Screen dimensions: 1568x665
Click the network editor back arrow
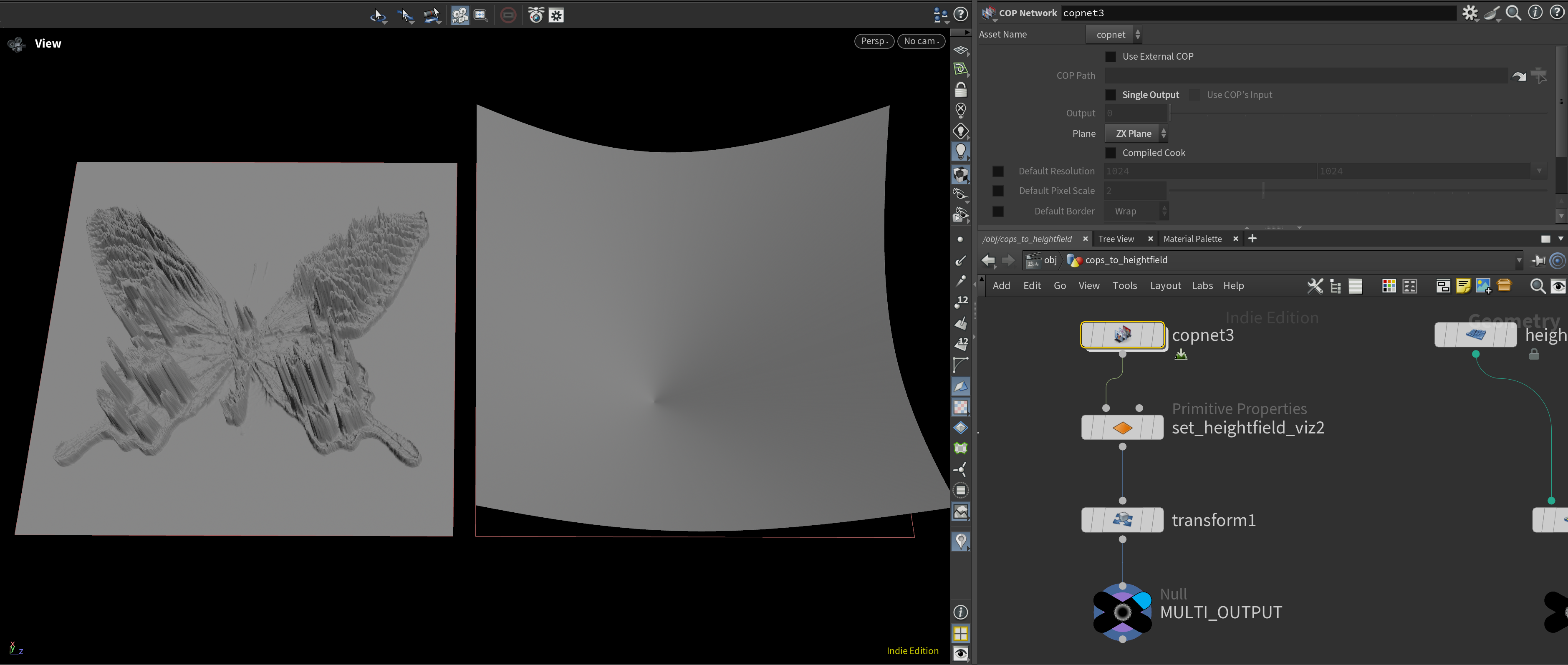pyautogui.click(x=988, y=260)
